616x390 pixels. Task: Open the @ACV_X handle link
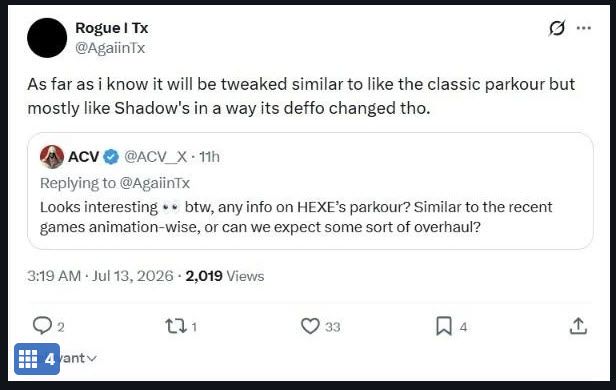click(156, 157)
